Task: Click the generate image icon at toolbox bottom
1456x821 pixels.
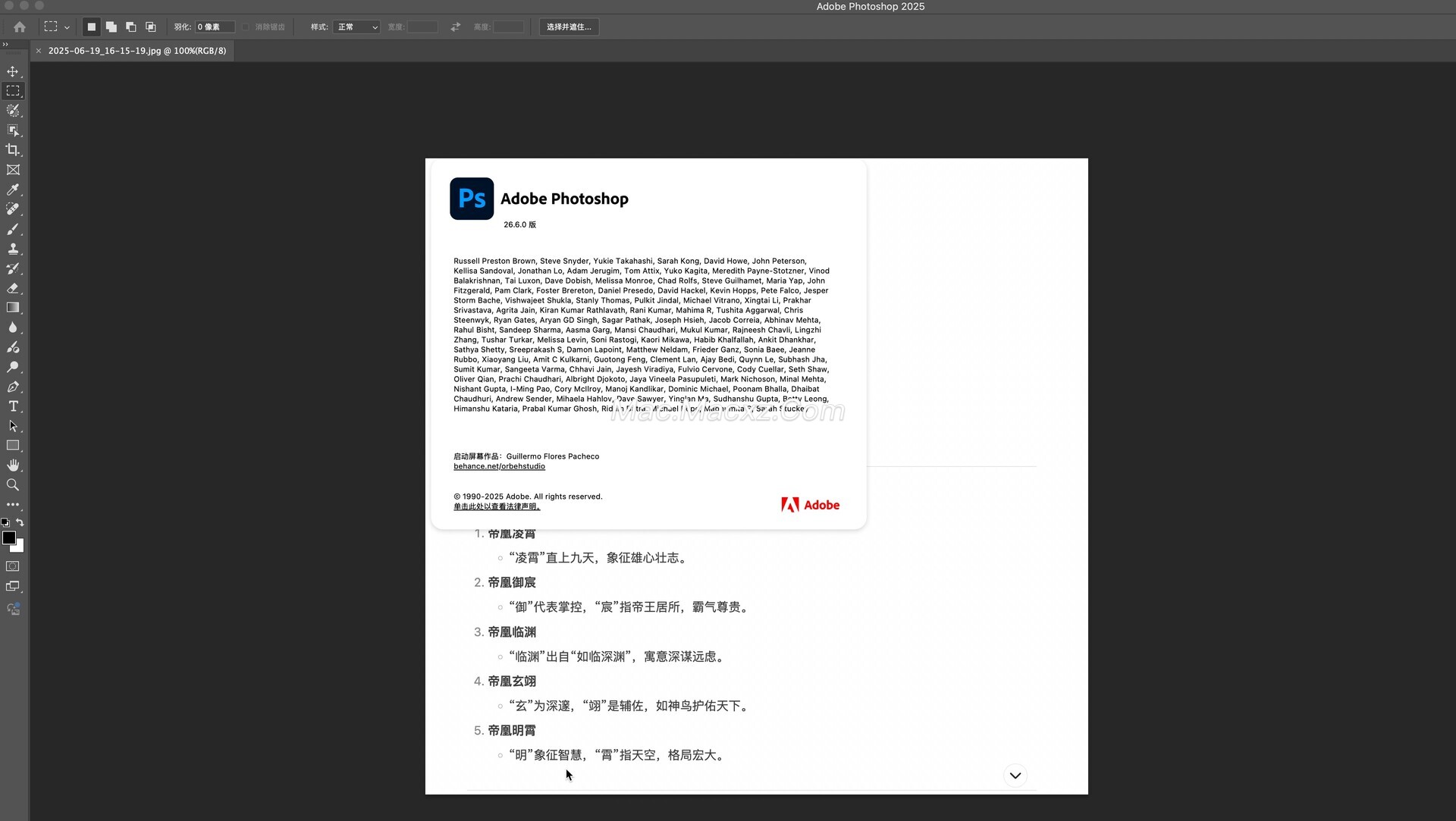Action: point(13,609)
